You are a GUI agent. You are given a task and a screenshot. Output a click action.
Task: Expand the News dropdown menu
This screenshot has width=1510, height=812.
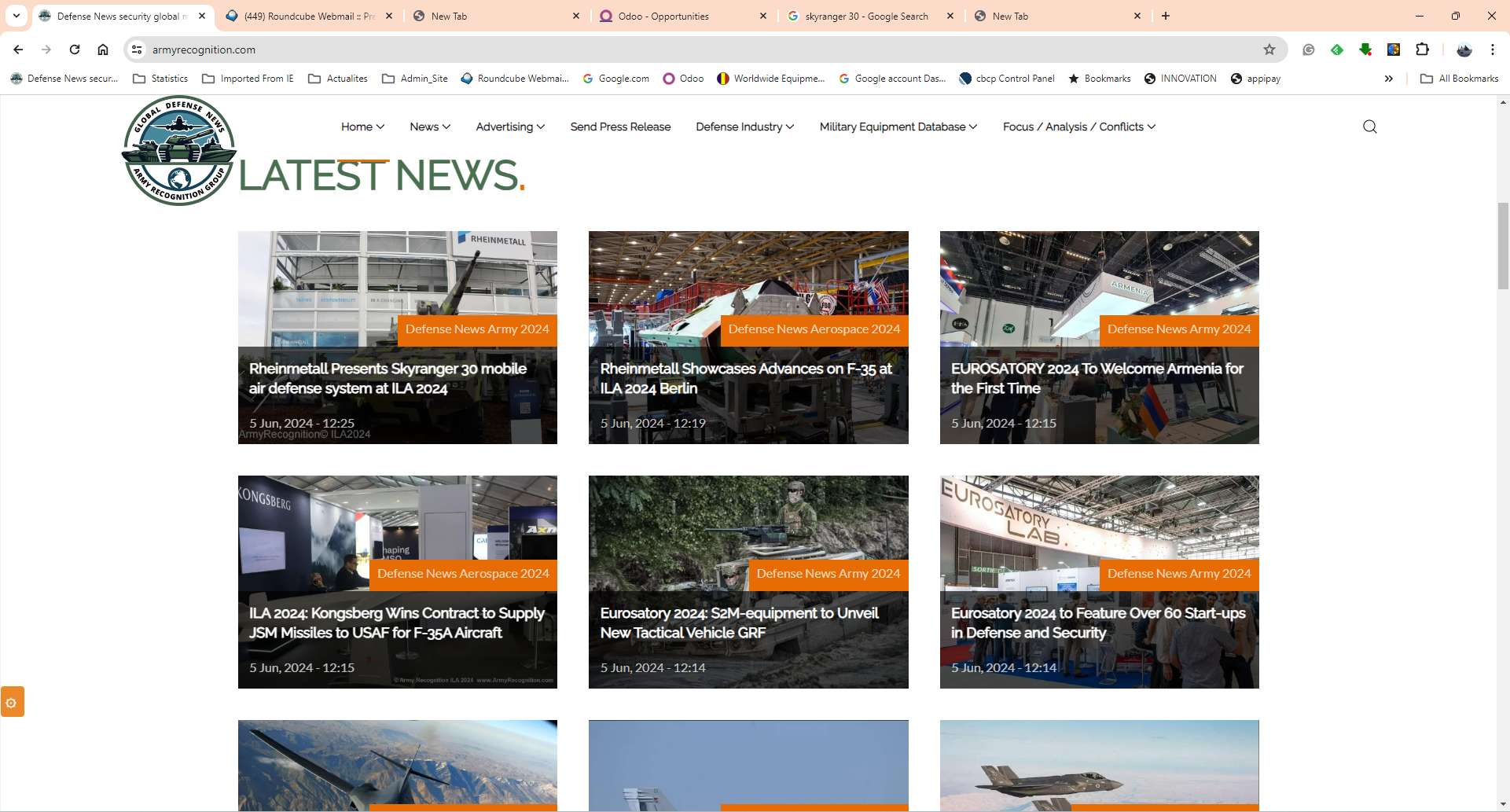pos(429,127)
